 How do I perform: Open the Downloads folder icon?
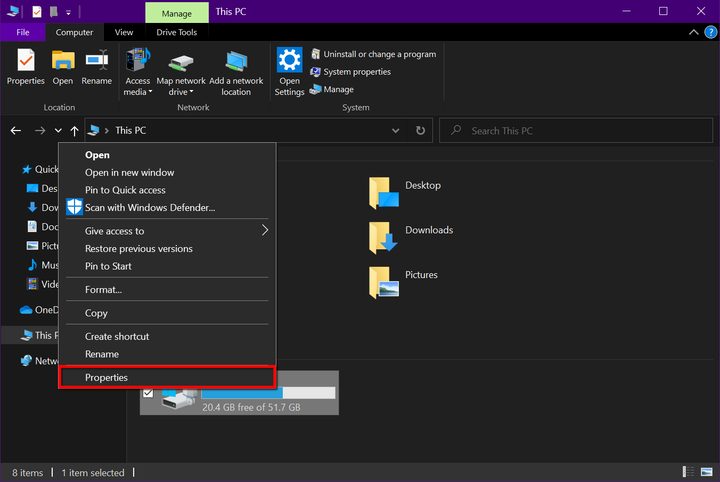point(383,238)
